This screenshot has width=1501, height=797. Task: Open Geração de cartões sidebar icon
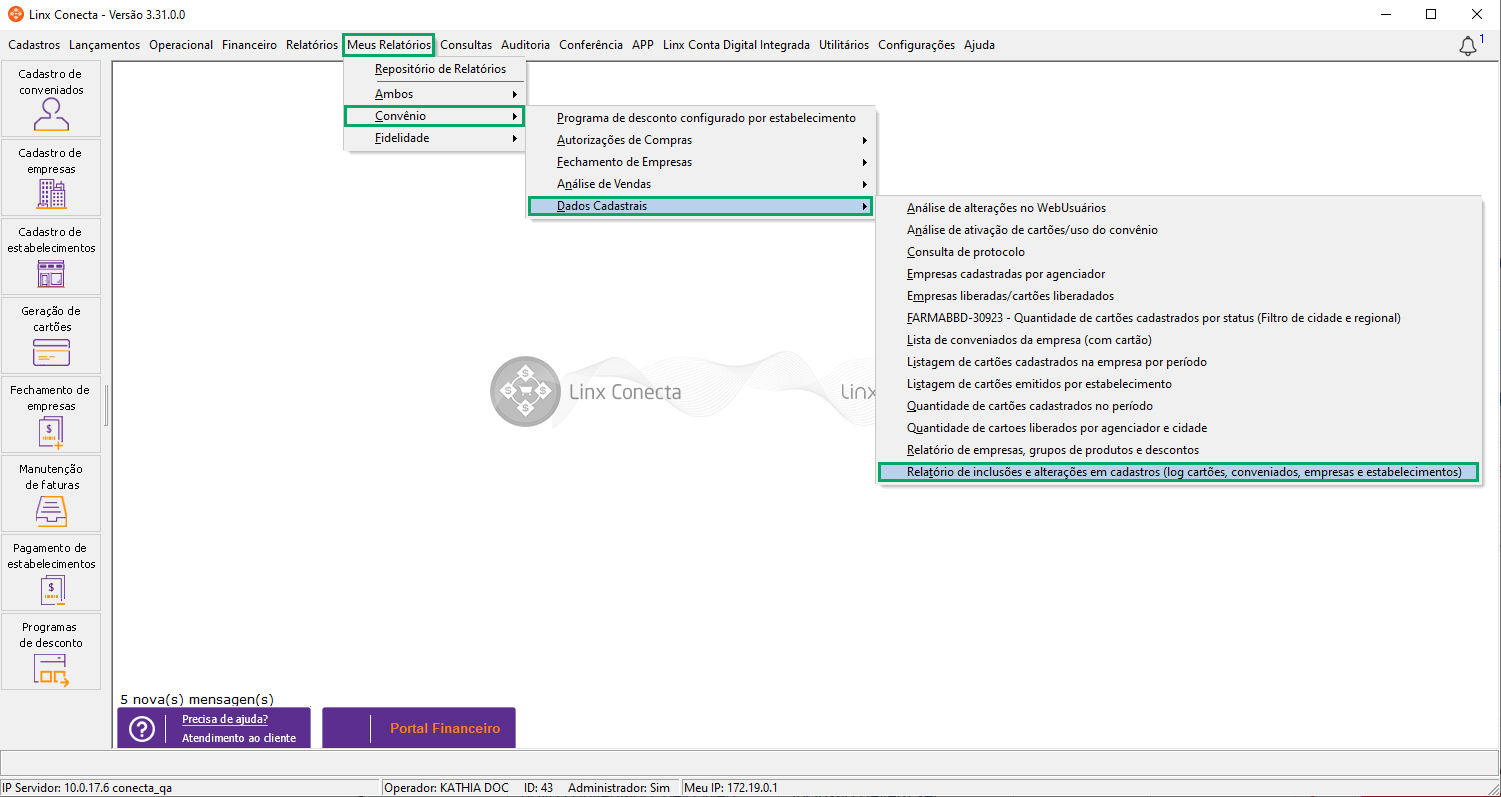pyautogui.click(x=51, y=335)
